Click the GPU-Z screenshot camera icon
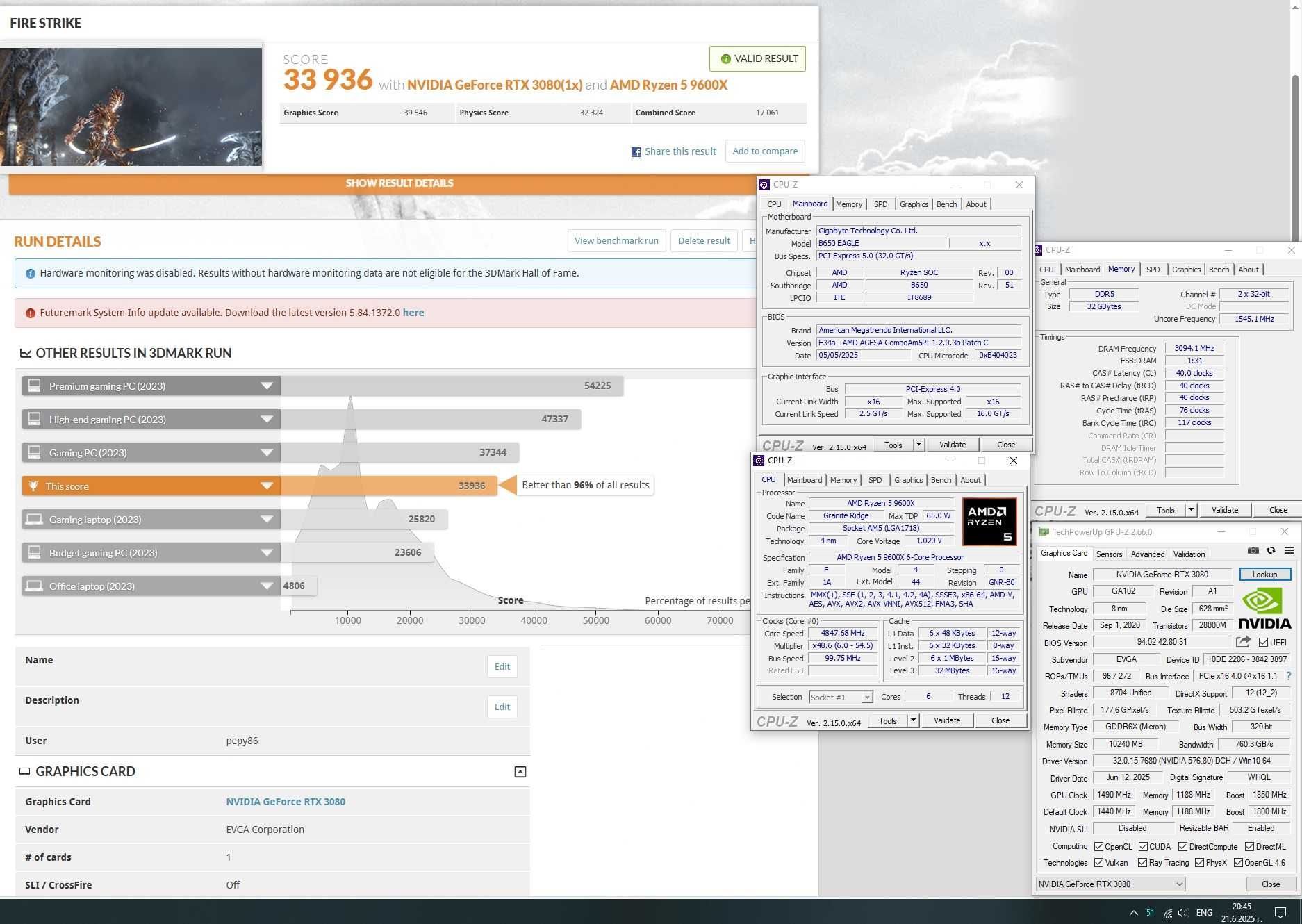The height and width of the screenshot is (924, 1302). coord(1253,550)
